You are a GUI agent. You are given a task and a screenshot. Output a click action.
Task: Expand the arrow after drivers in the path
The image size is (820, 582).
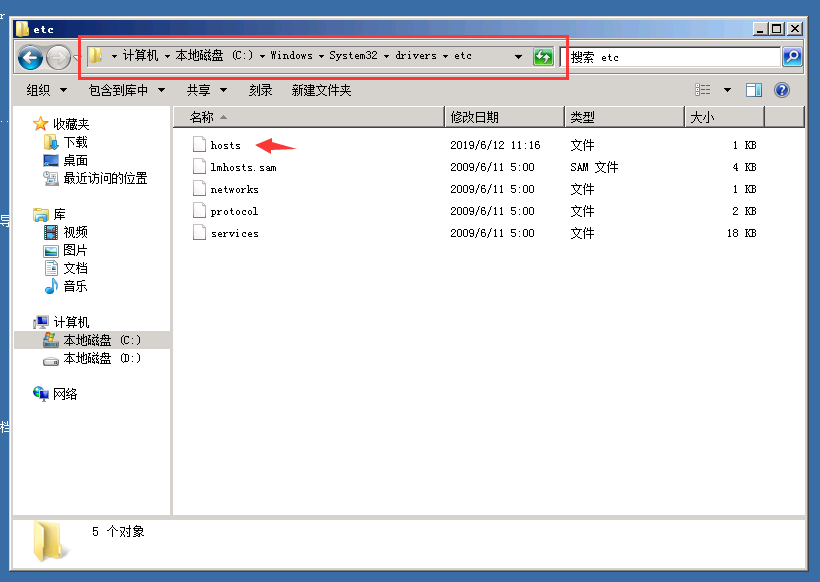[x=445, y=56]
